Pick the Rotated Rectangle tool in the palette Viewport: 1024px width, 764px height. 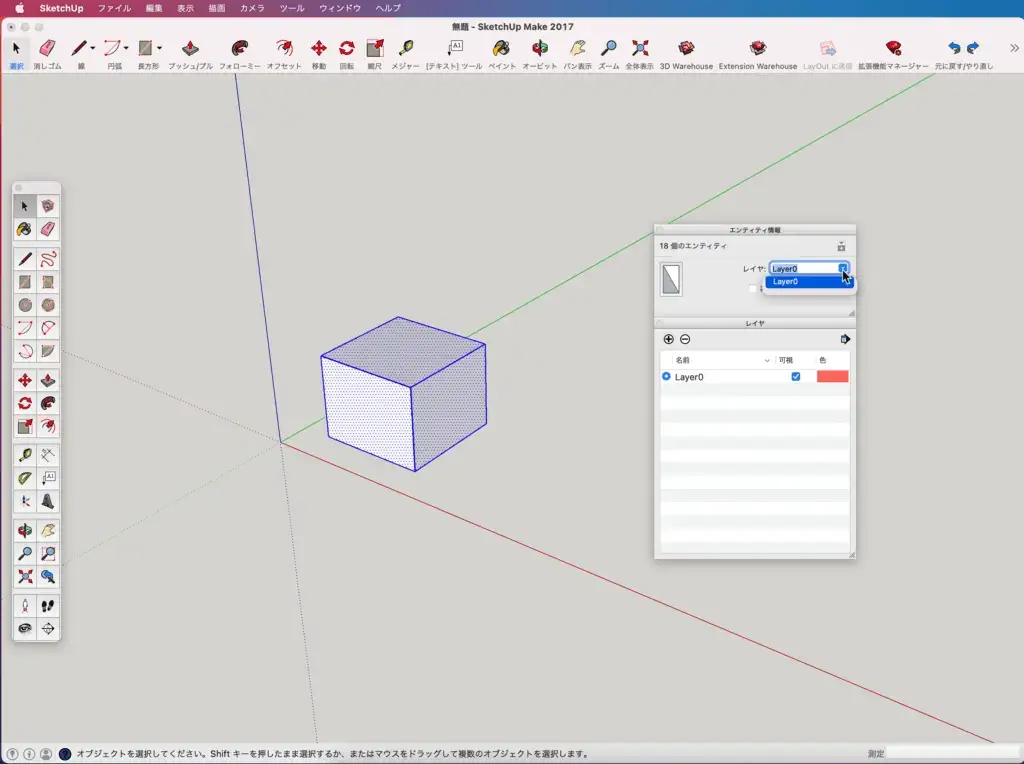point(48,282)
